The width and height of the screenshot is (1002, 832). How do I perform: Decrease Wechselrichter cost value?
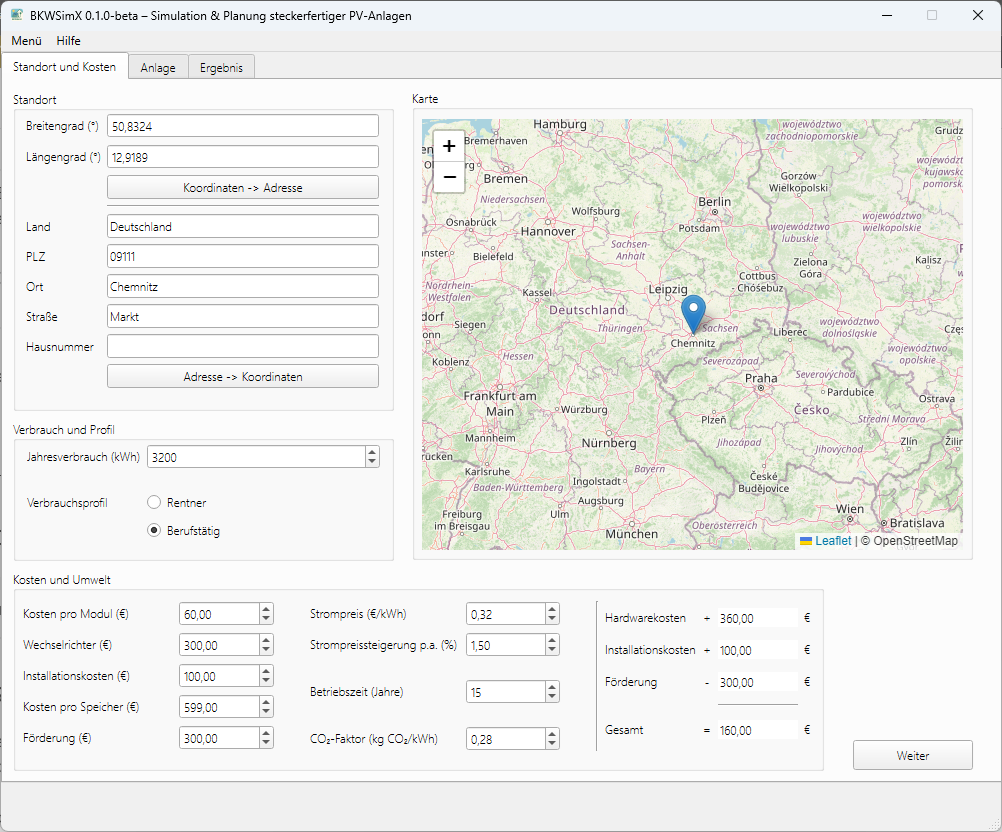[x=266, y=651]
